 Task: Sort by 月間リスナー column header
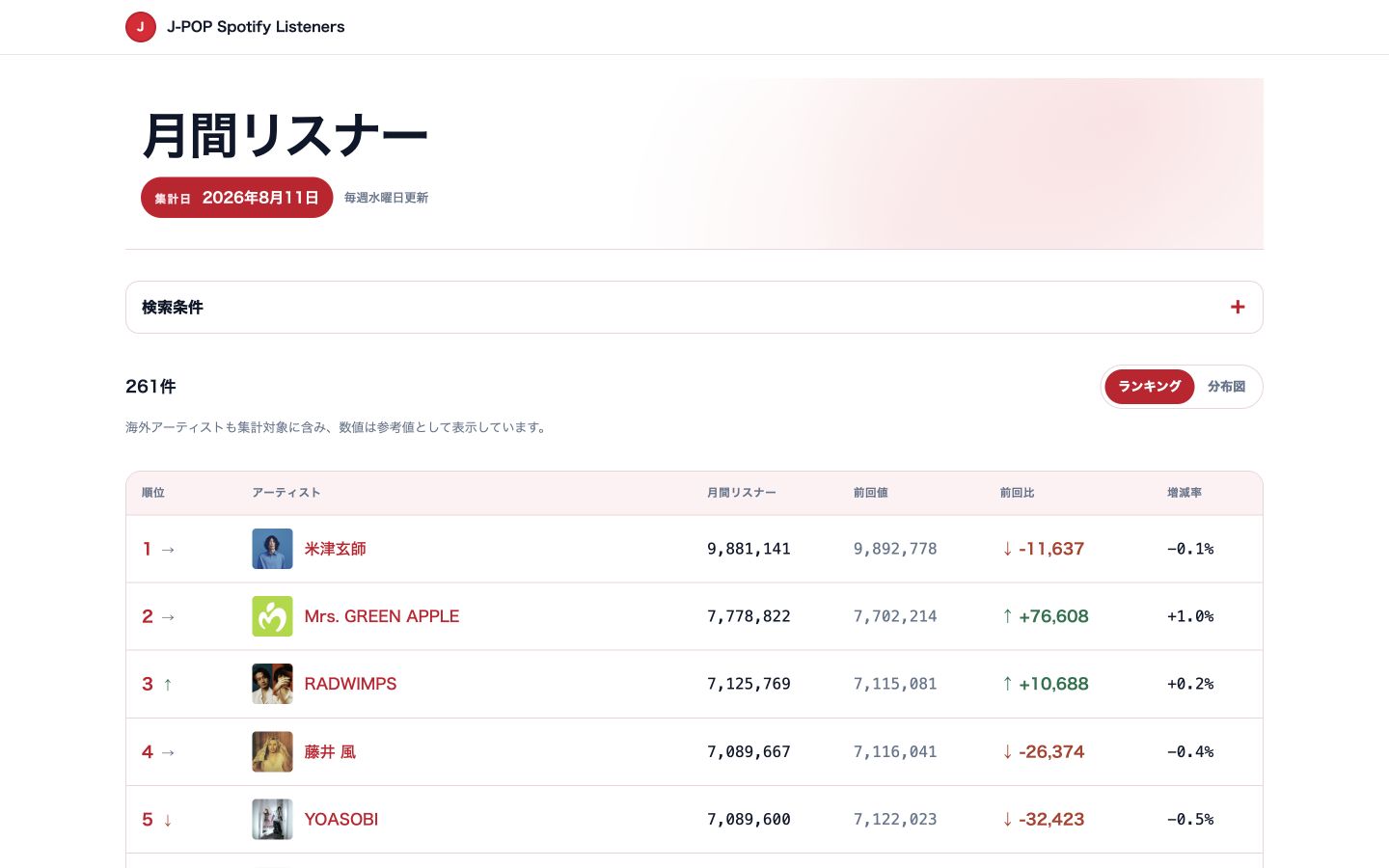pos(742,493)
